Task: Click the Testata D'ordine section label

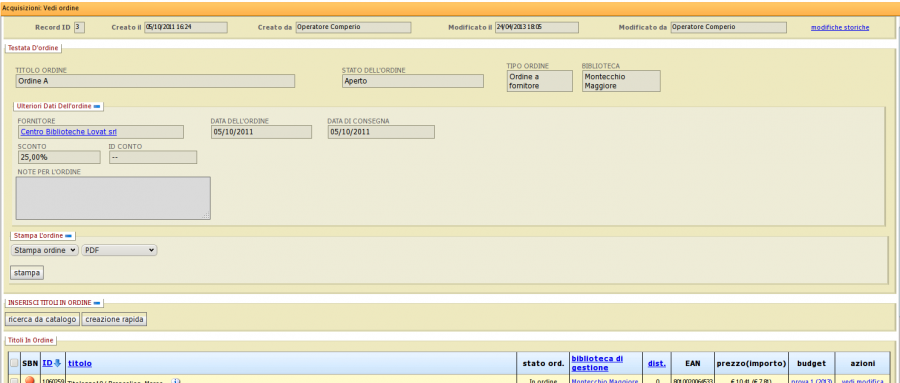Action: [x=33, y=48]
